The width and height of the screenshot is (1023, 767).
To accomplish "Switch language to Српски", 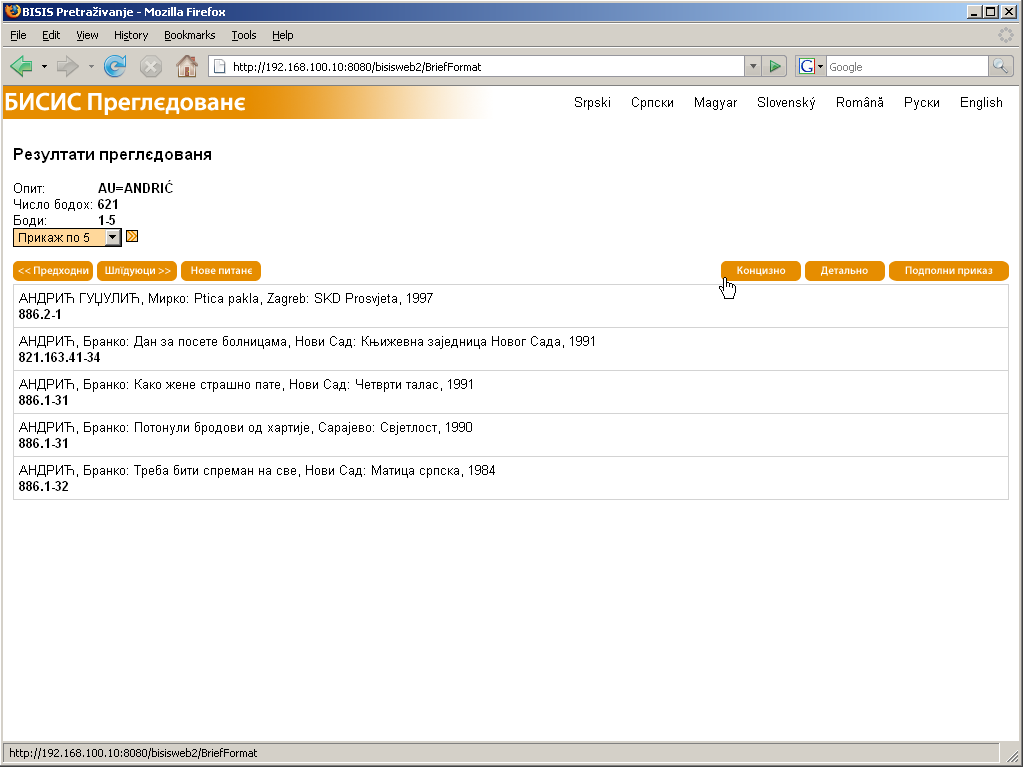I will click(x=652, y=102).
